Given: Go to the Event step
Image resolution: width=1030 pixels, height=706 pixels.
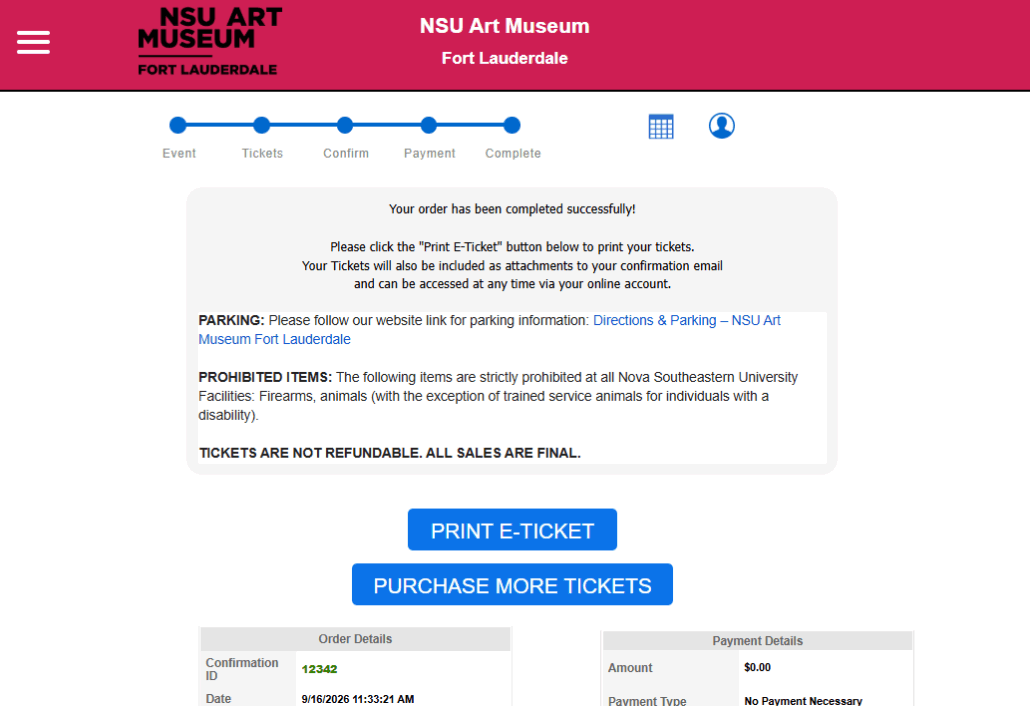Looking at the screenshot, I should (178, 125).
